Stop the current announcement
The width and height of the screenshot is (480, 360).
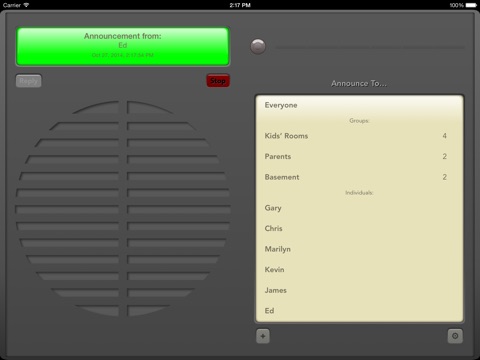click(218, 81)
